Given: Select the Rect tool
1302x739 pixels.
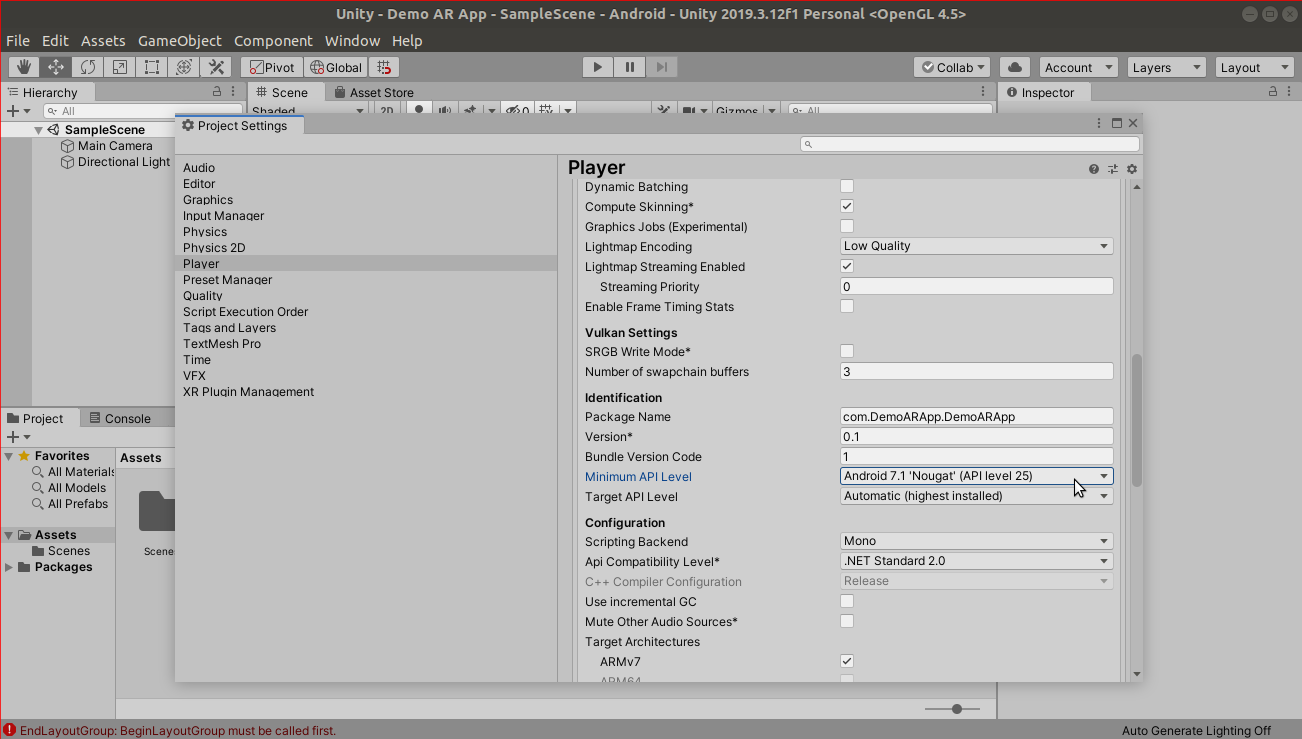Looking at the screenshot, I should click(x=152, y=67).
